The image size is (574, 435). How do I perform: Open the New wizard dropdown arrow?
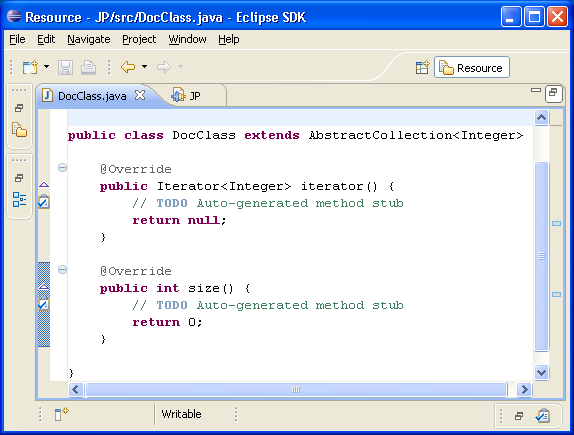[x=46, y=67]
